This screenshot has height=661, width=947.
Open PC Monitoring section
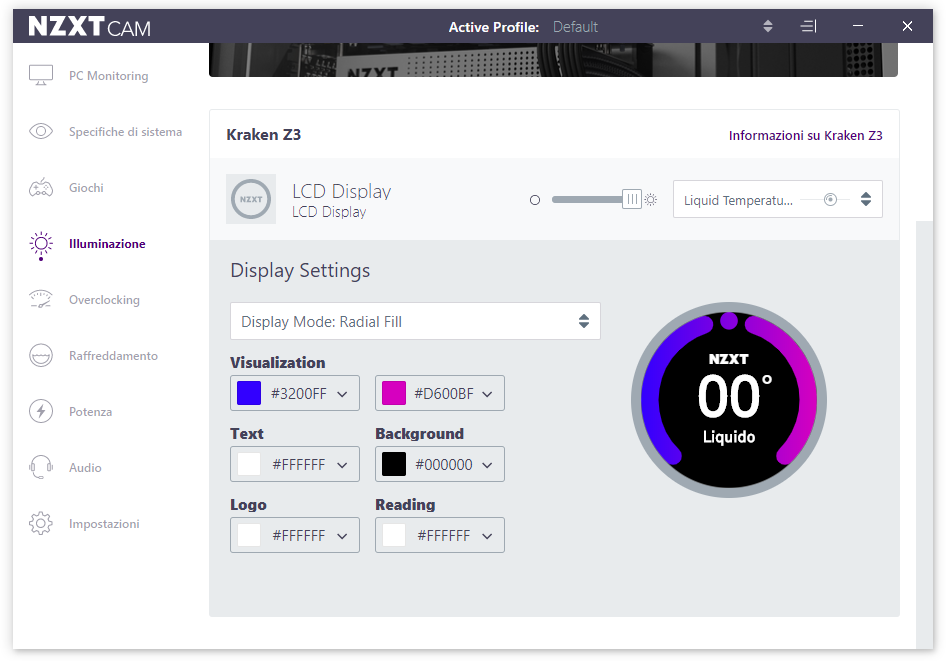coord(109,76)
